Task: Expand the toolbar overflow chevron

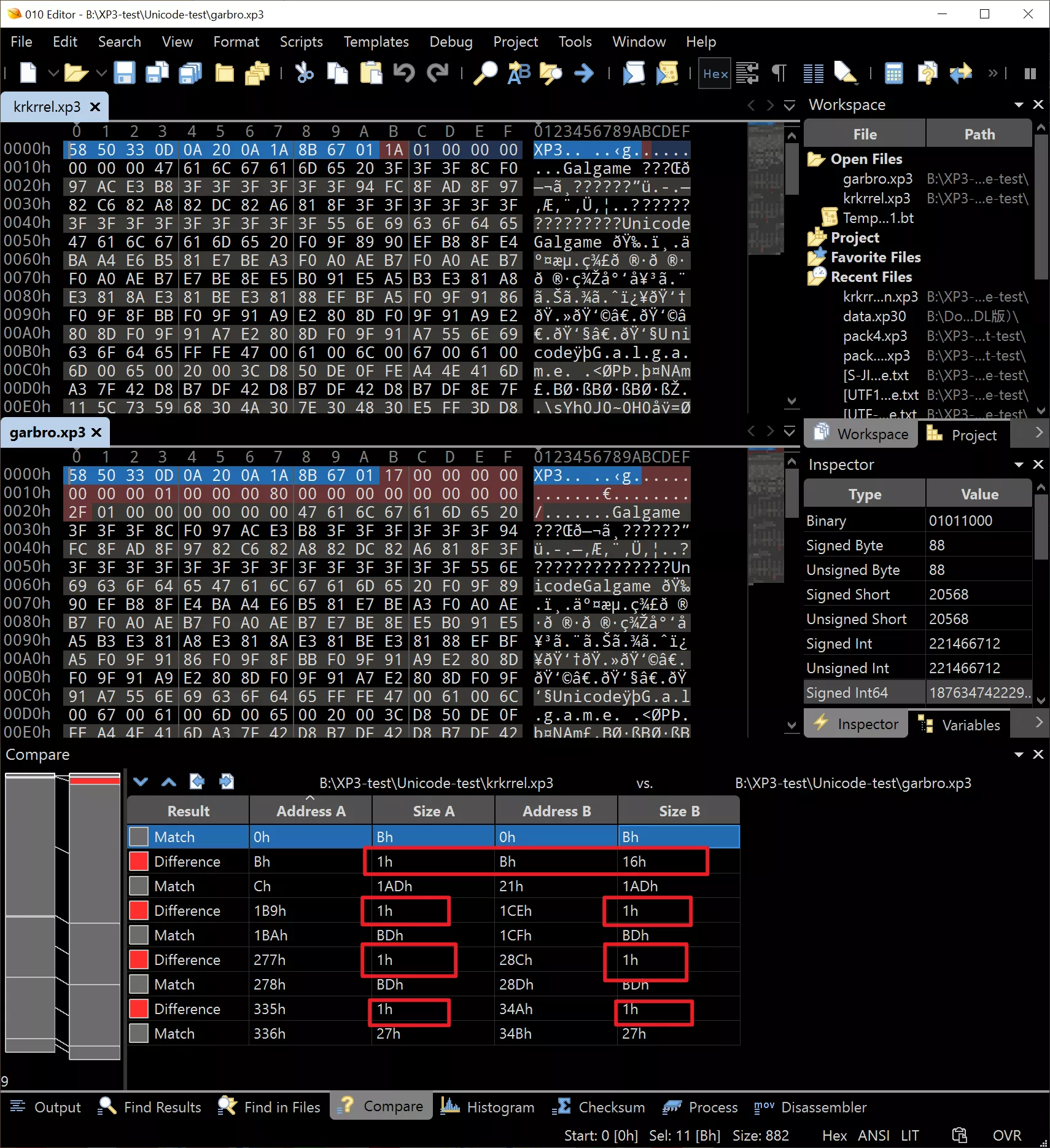Action: click(992, 73)
